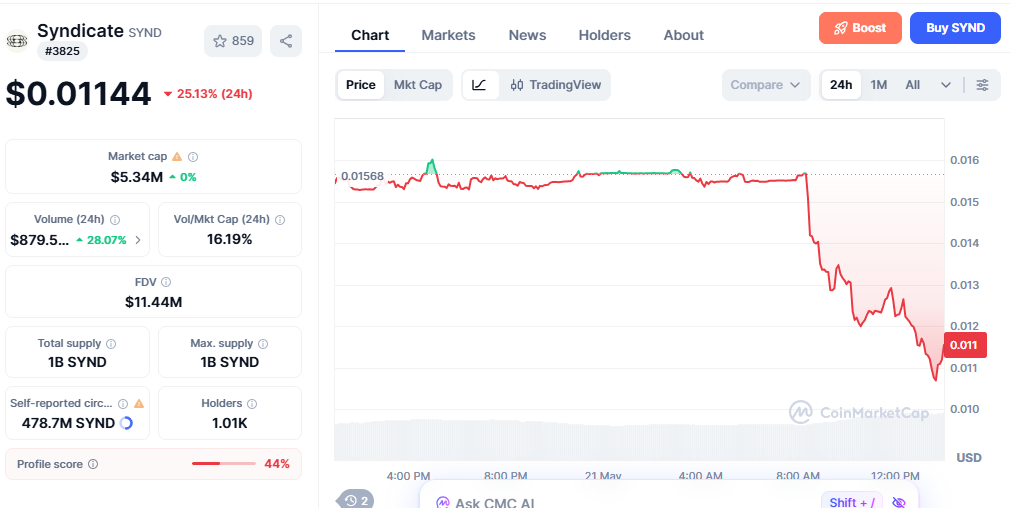Click the Buy SYND button

point(955,28)
